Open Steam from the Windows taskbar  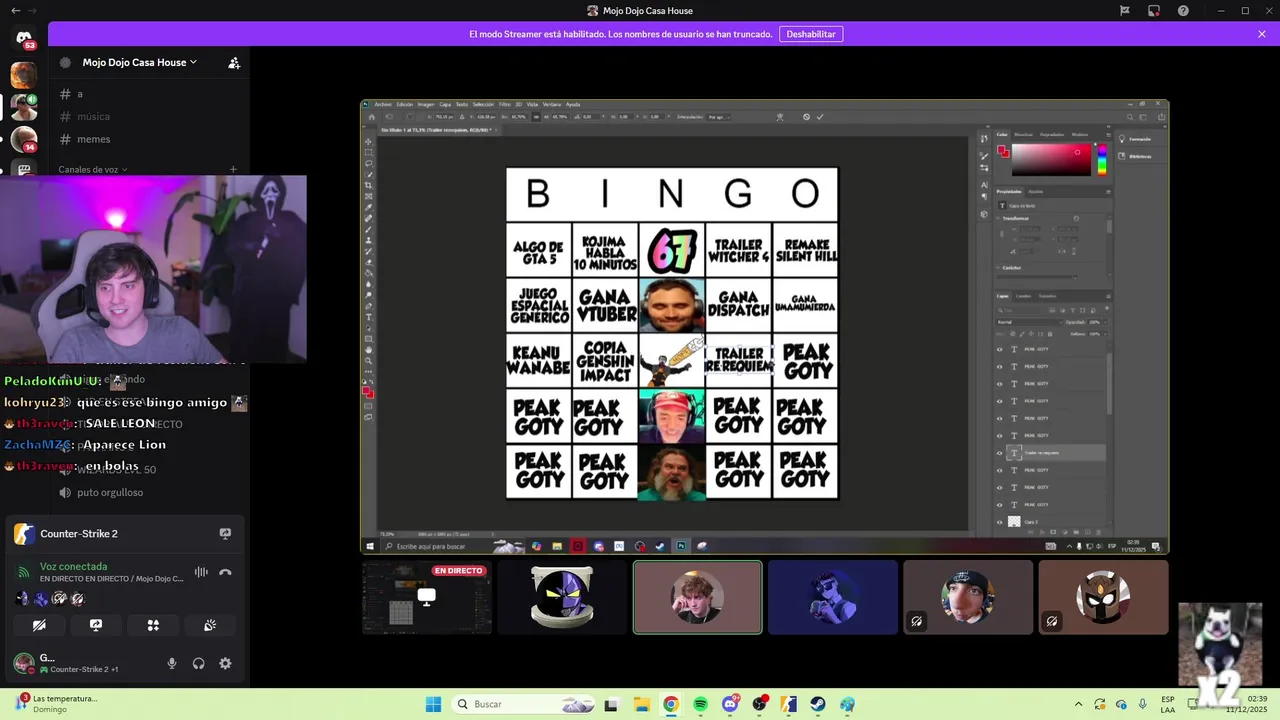818,704
